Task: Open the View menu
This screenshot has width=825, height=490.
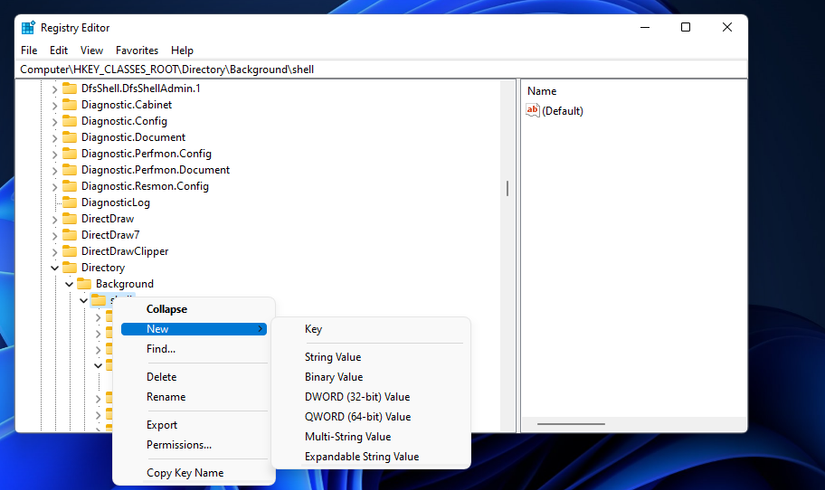Action: (92, 51)
